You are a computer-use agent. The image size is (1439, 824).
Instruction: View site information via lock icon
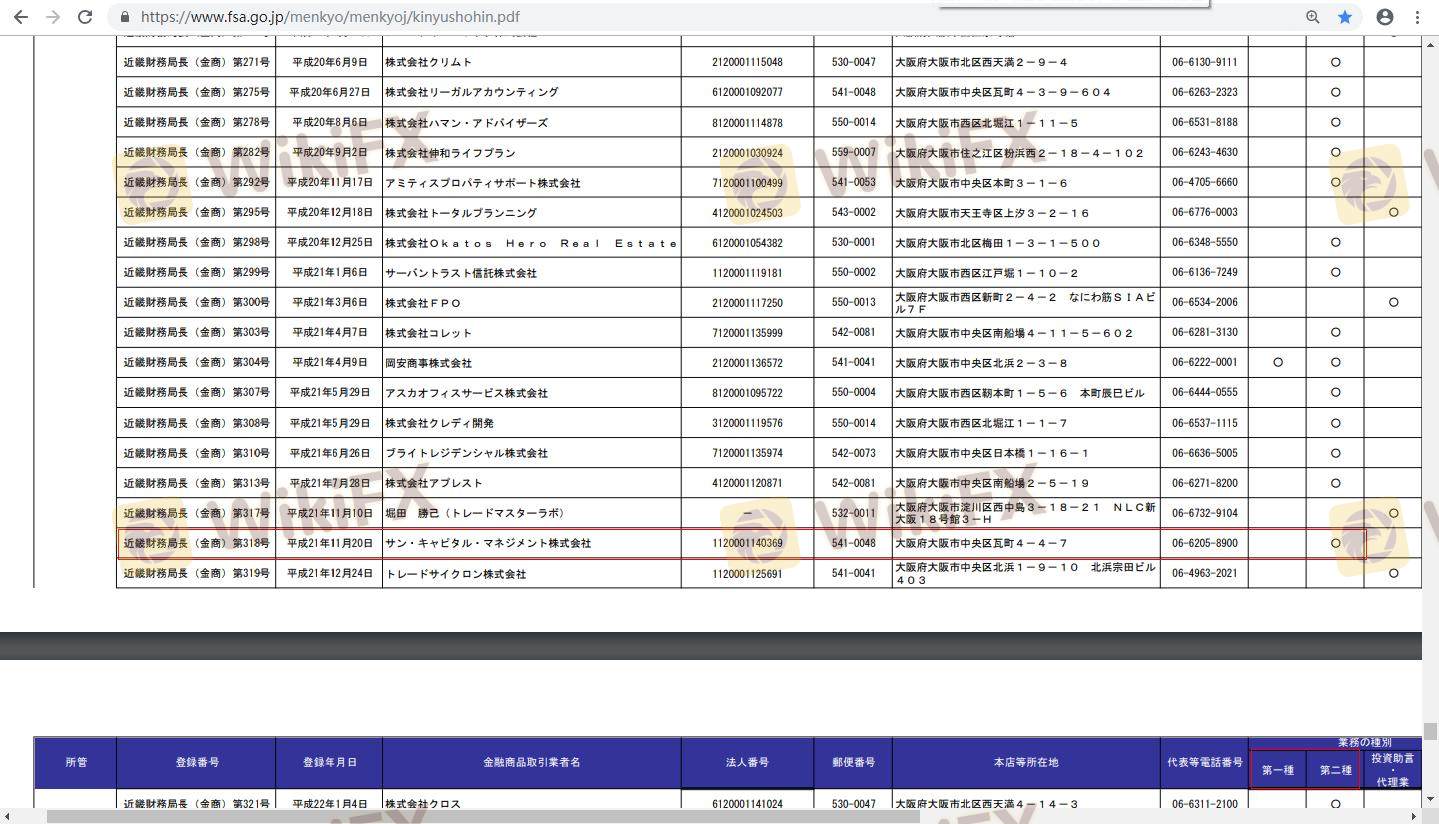point(125,17)
